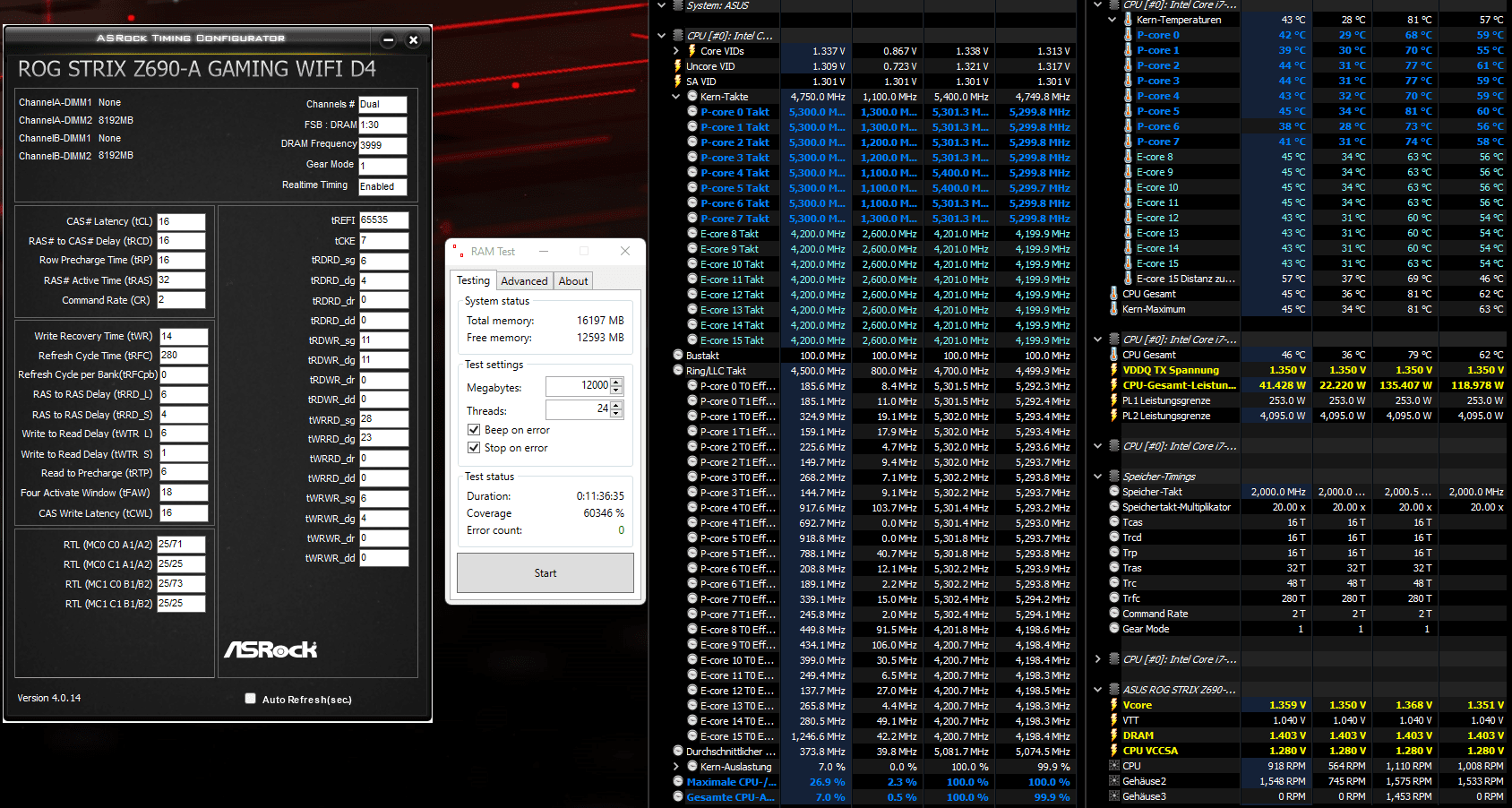Viewport: 1512px width, 808px height.
Task: Click the VDDQ TX Spannung lightning icon
Action: click(x=1113, y=370)
